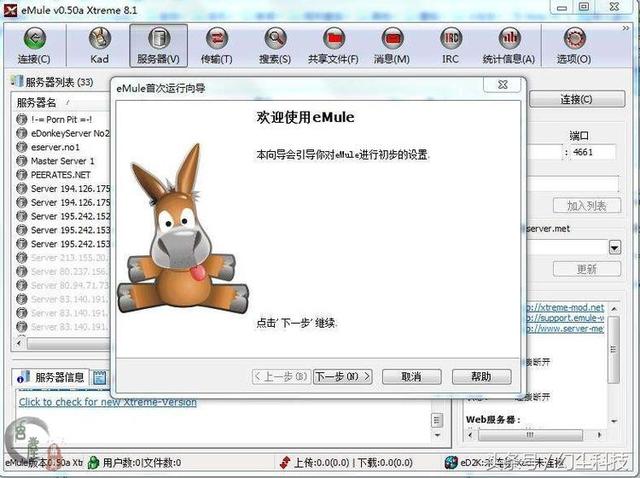Click the Connect (连接) toolbar icon

[x=34, y=45]
